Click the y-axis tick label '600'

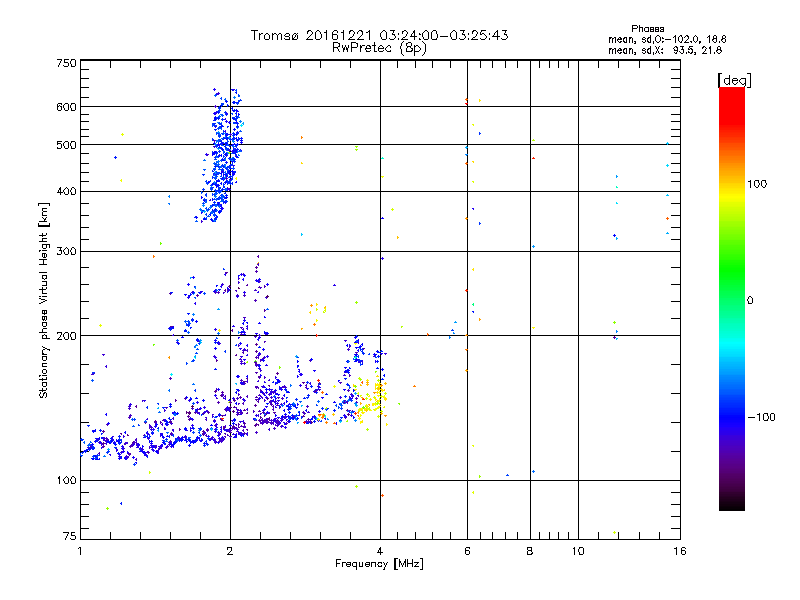click(66, 107)
